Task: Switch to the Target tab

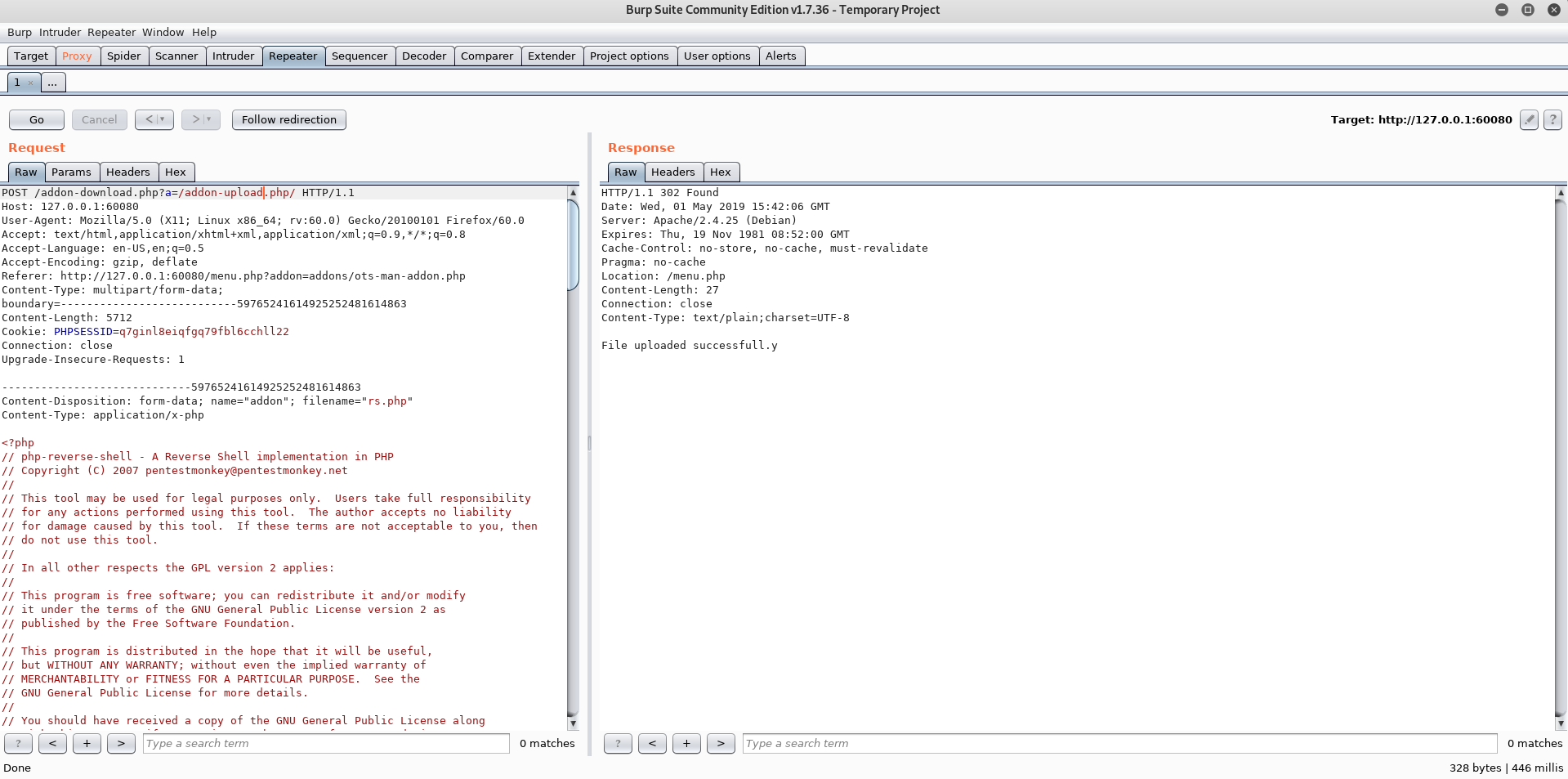Action: point(31,56)
